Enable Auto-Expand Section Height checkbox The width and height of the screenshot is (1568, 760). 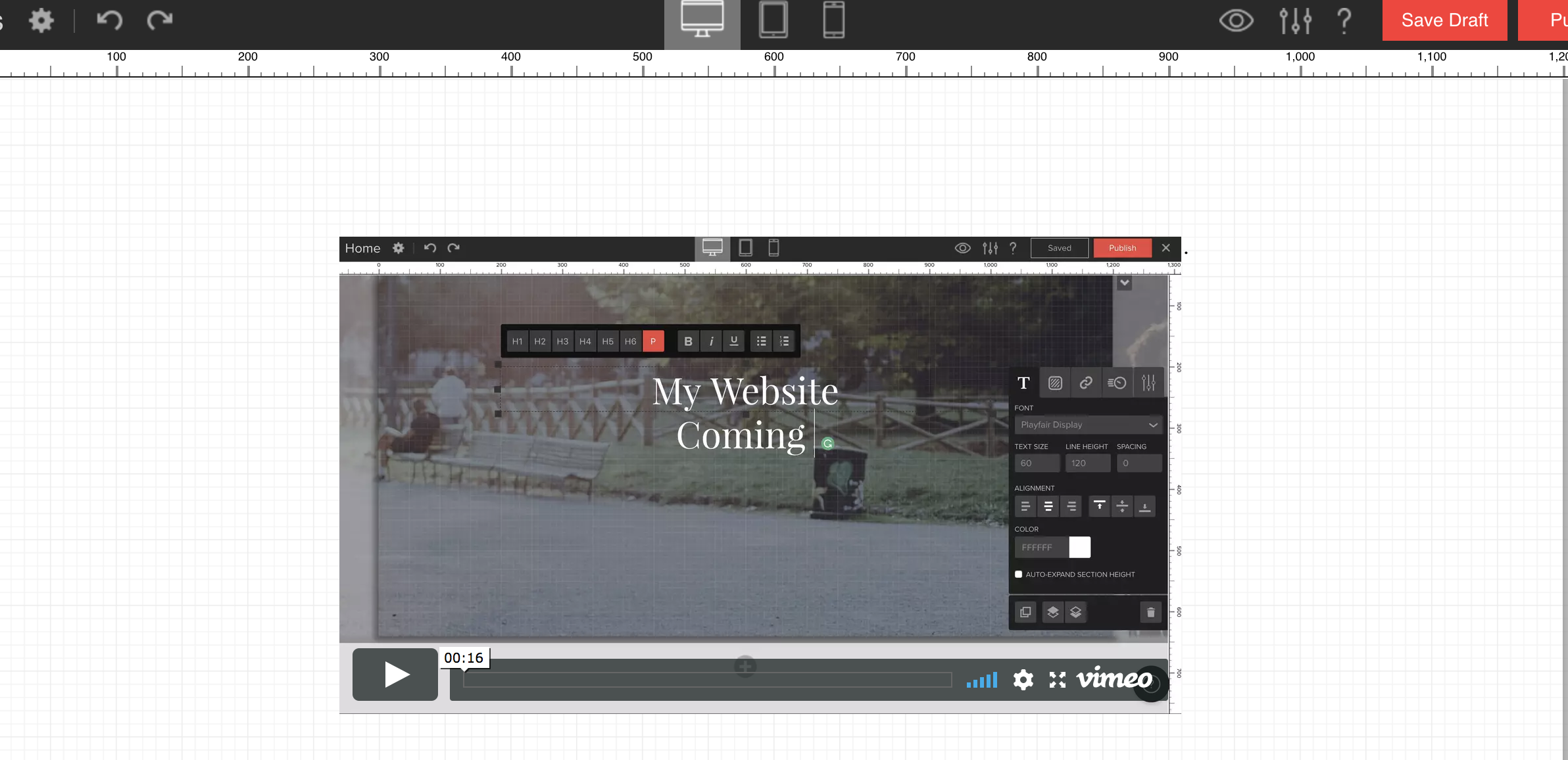coord(1019,574)
